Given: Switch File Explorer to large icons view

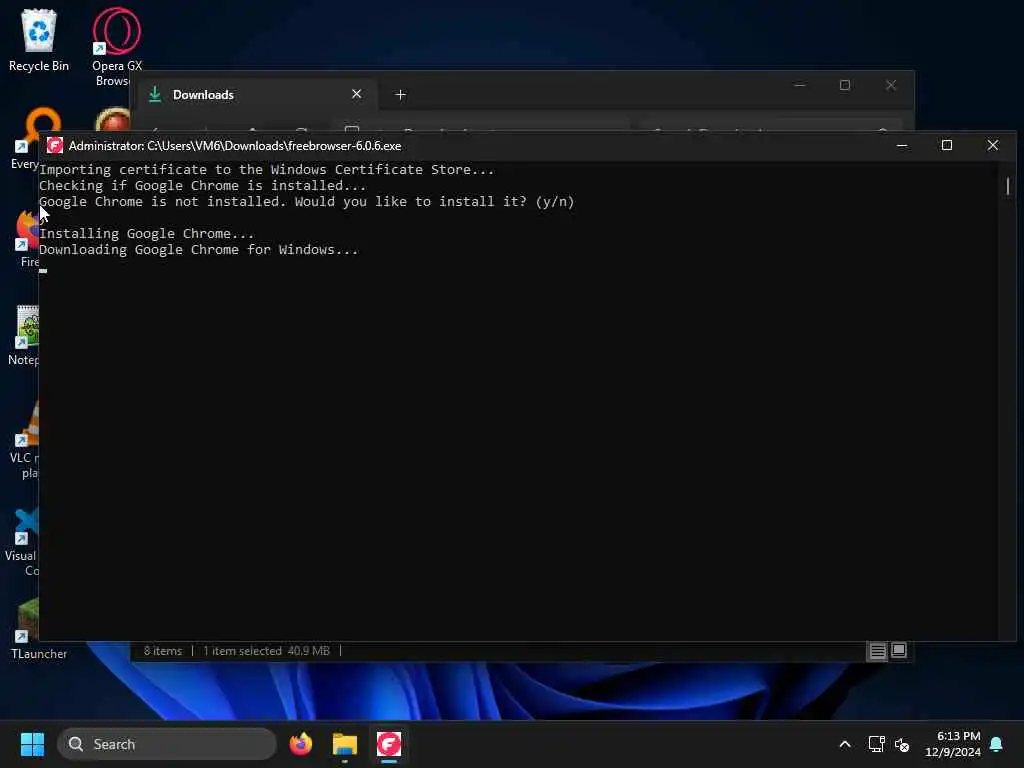Looking at the screenshot, I should point(899,650).
